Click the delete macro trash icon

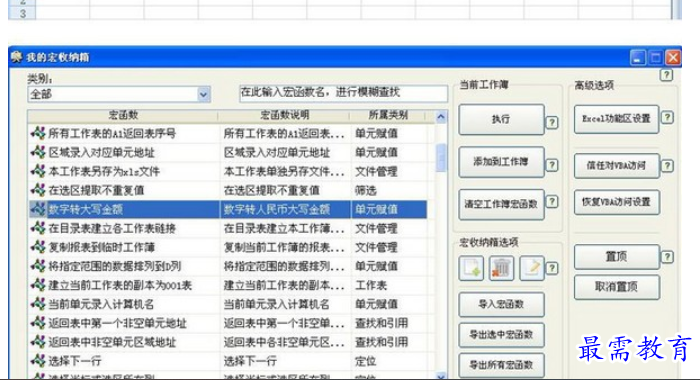pyautogui.click(x=501, y=268)
